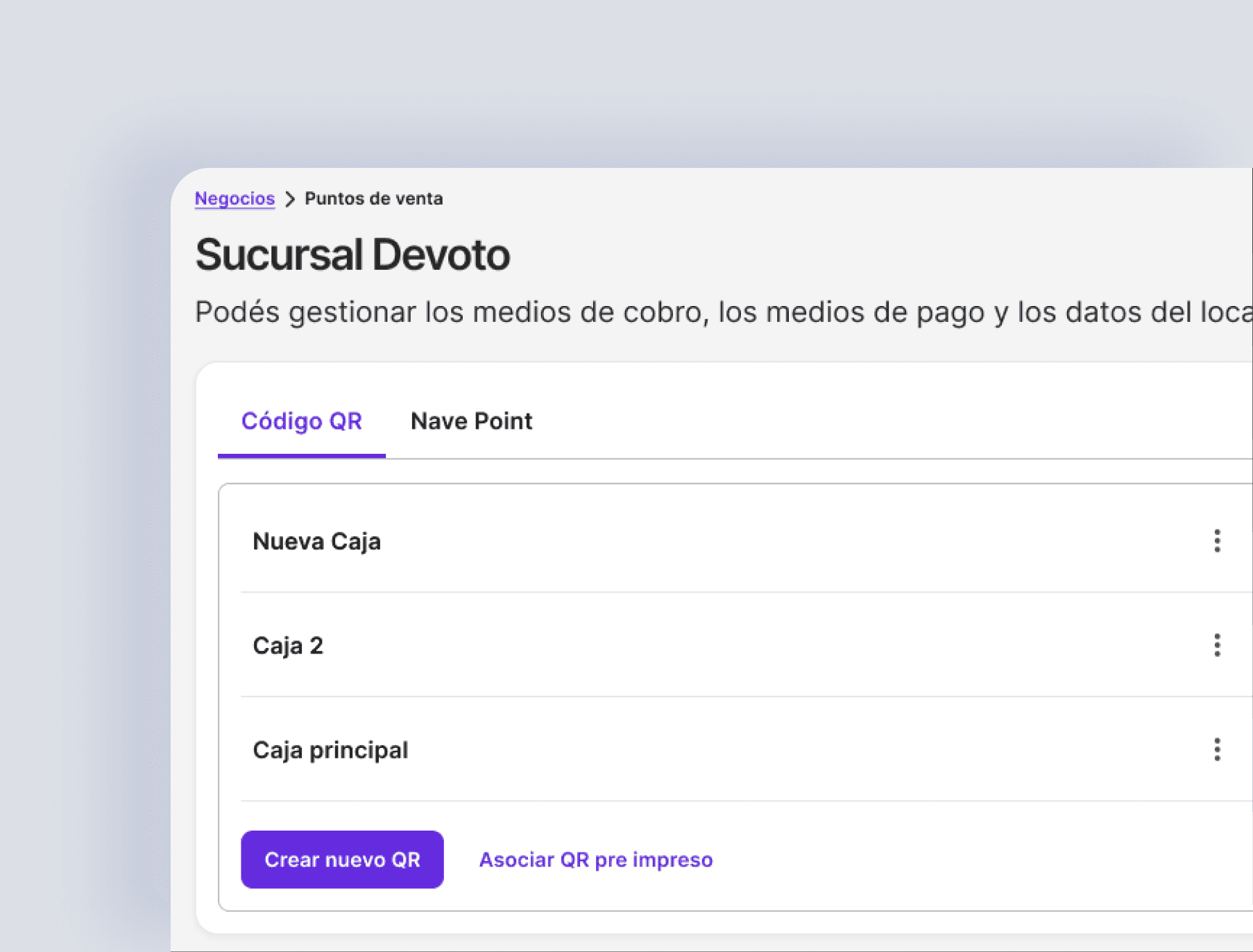
Task: Click the Puntos de venta breadcrumb text
Action: pos(374,198)
